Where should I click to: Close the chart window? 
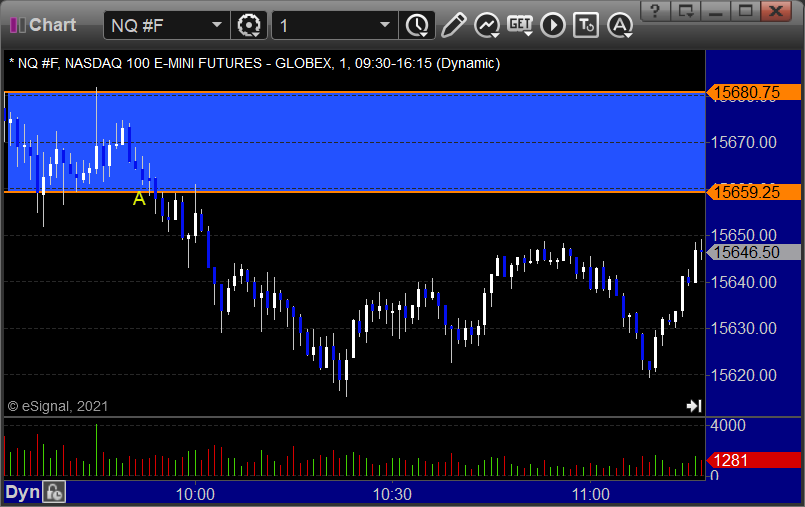point(776,11)
